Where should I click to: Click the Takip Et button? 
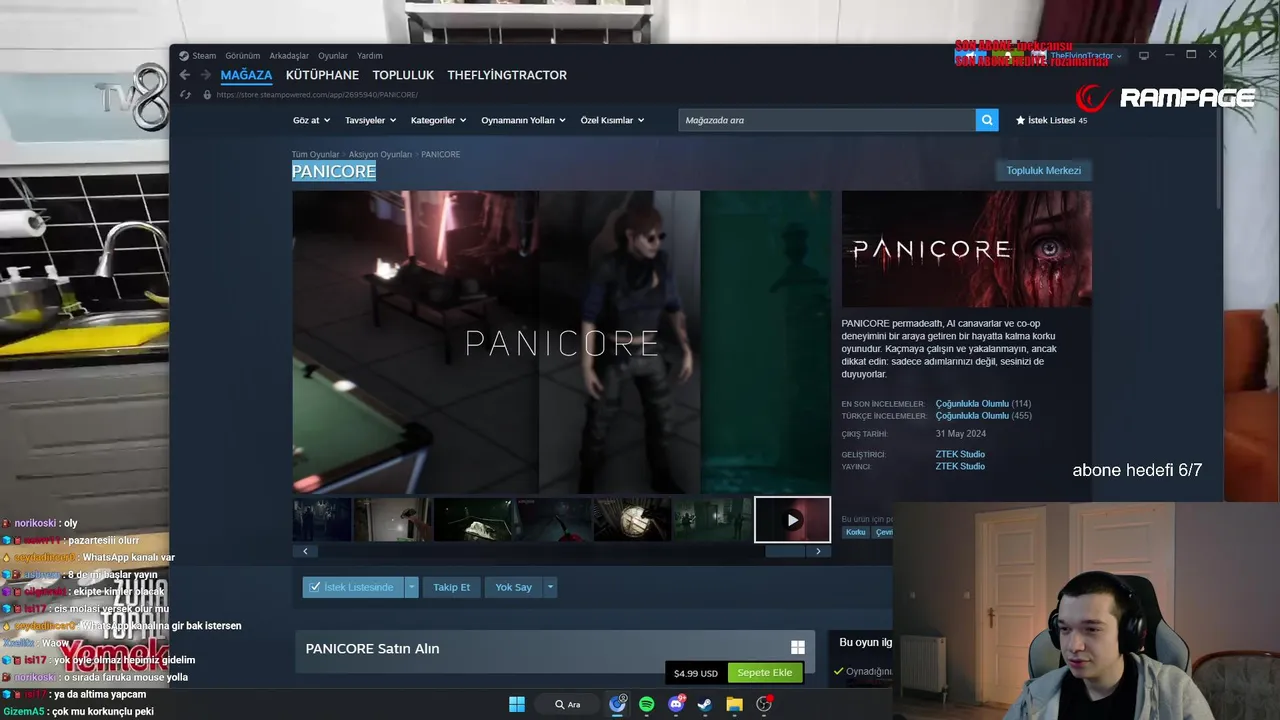[451, 587]
